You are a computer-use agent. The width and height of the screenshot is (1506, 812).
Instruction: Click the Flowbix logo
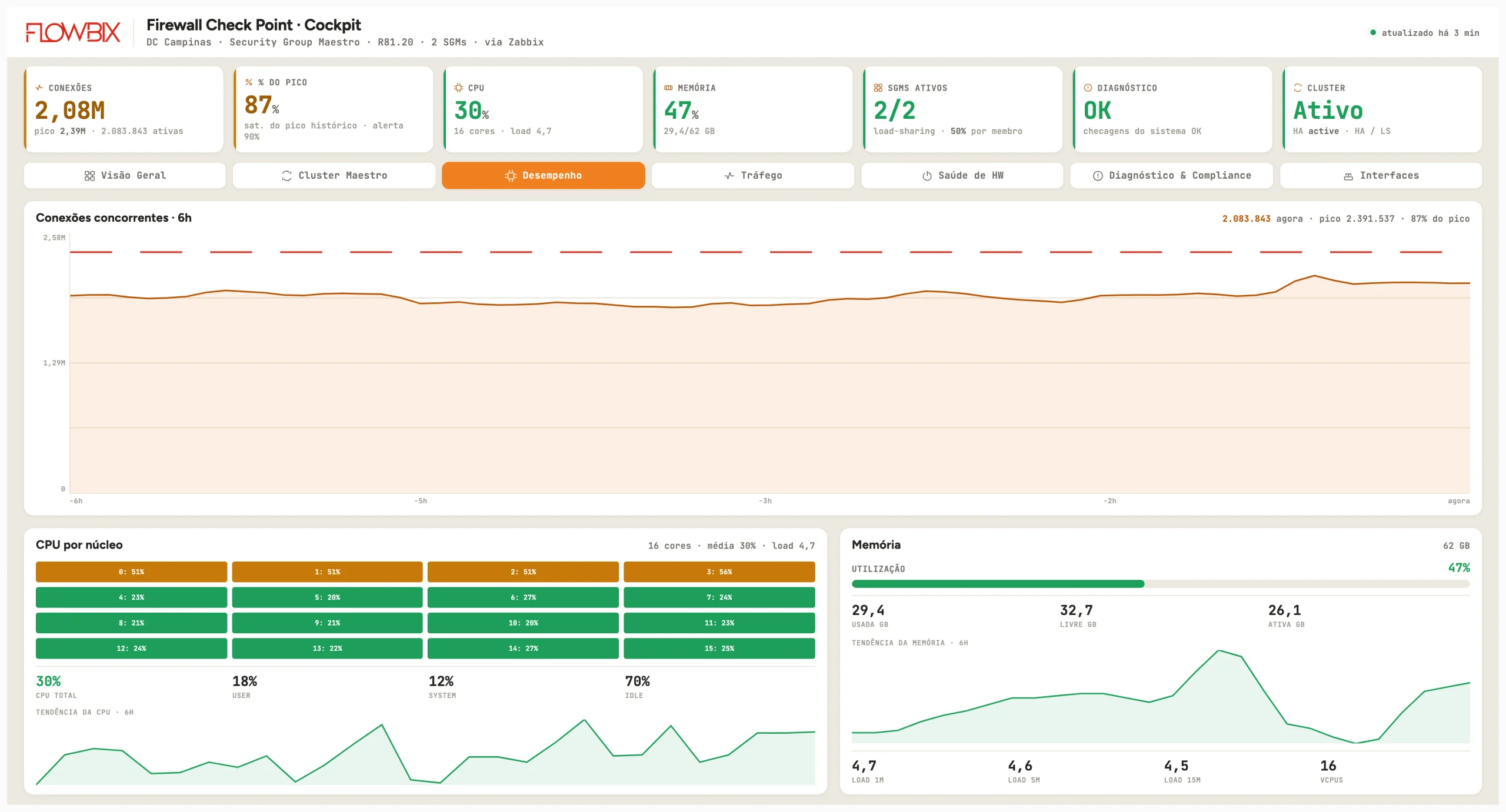[73, 32]
